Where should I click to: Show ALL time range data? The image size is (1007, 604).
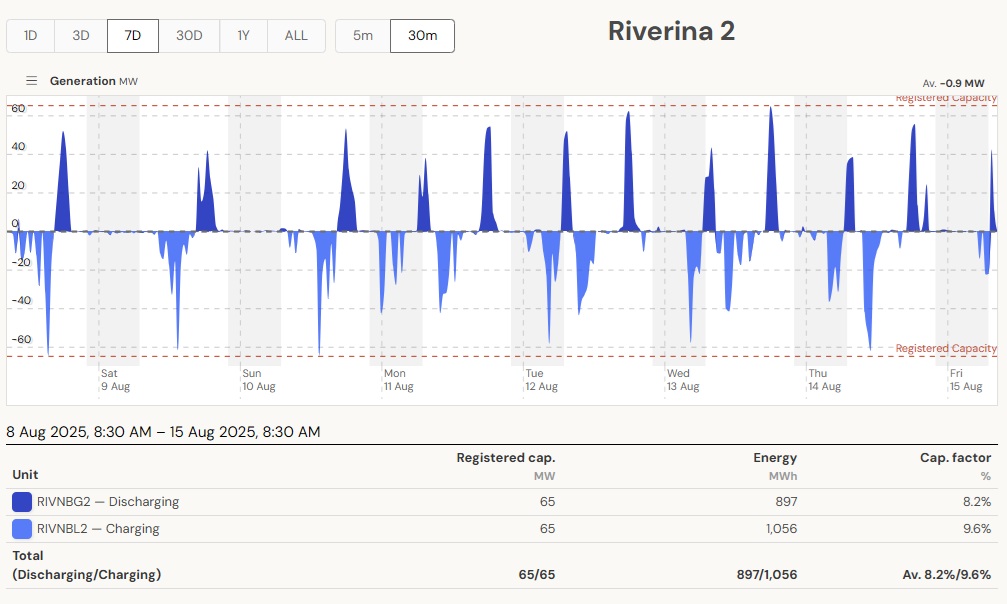[296, 36]
